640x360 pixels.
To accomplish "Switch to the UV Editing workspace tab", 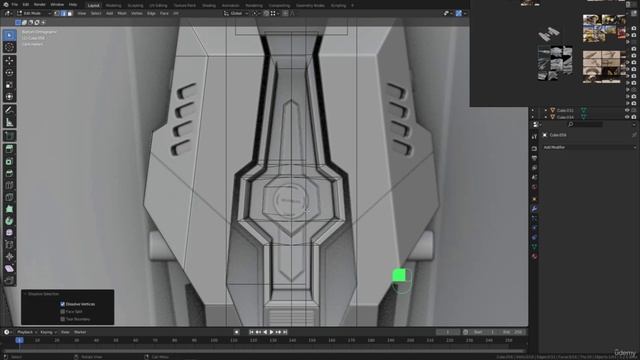I will [158, 6].
